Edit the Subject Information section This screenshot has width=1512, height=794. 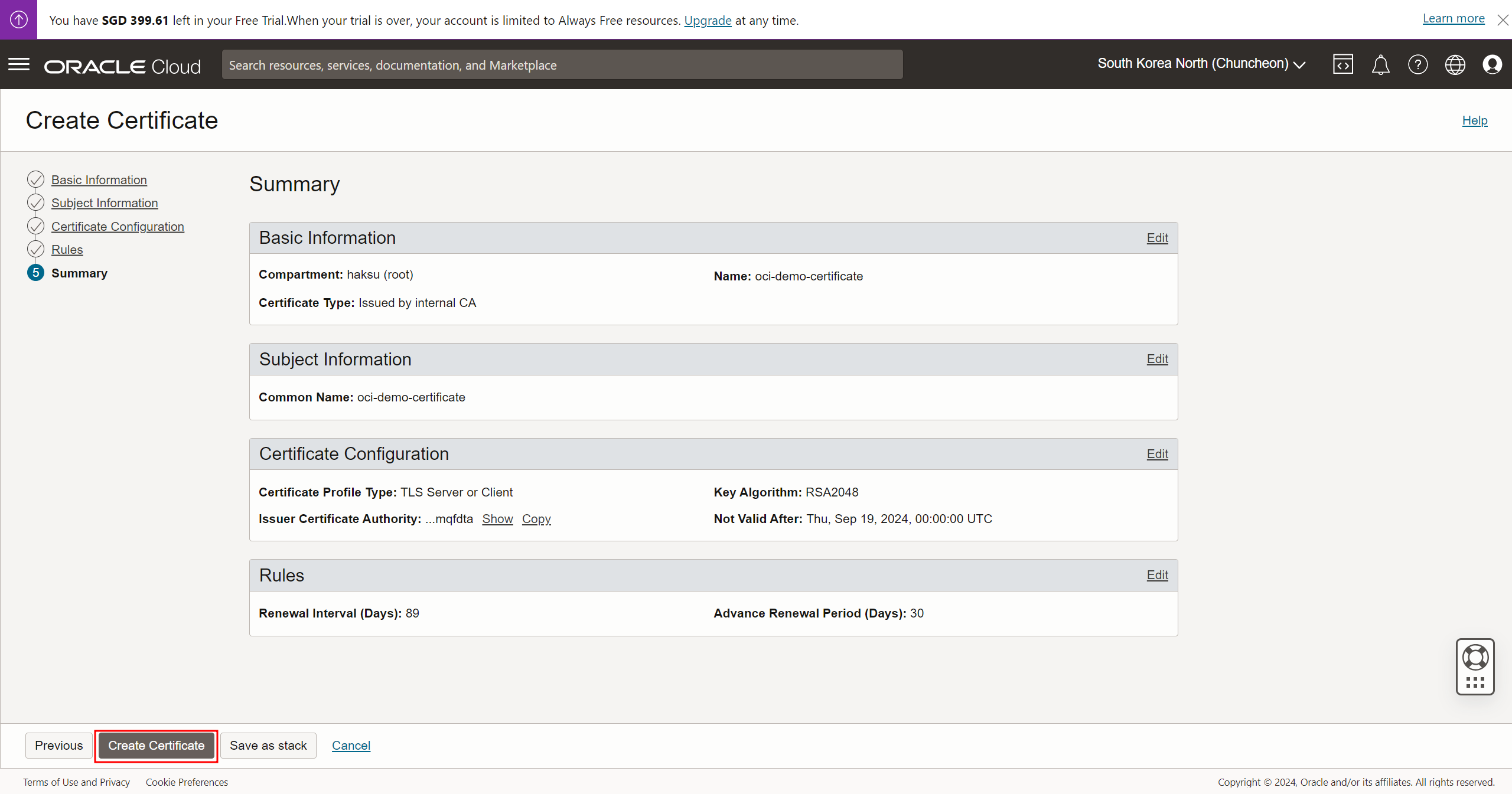(x=1157, y=359)
